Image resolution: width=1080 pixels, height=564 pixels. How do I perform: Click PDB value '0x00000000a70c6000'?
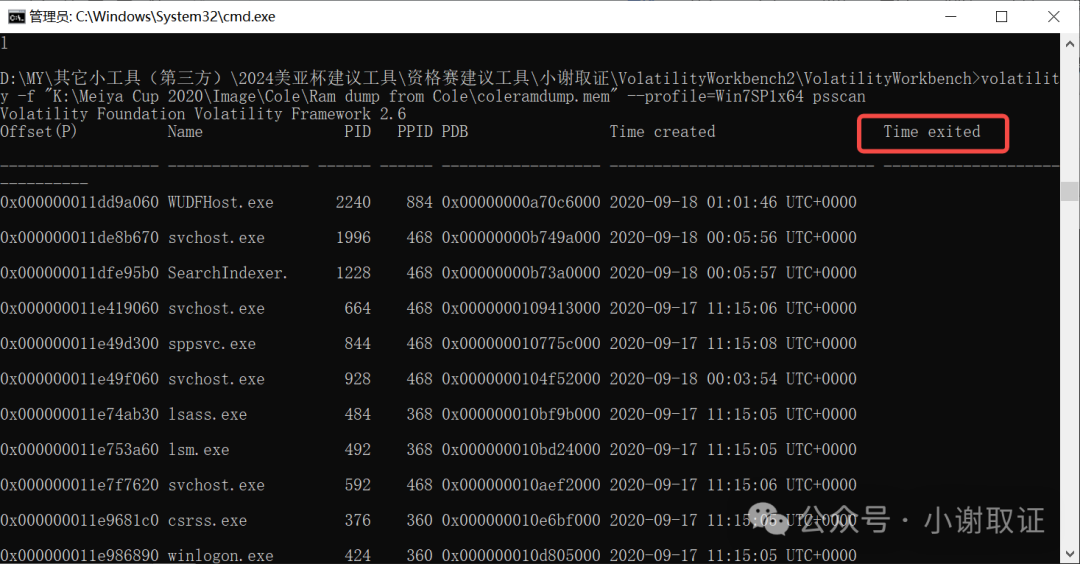pos(521,202)
